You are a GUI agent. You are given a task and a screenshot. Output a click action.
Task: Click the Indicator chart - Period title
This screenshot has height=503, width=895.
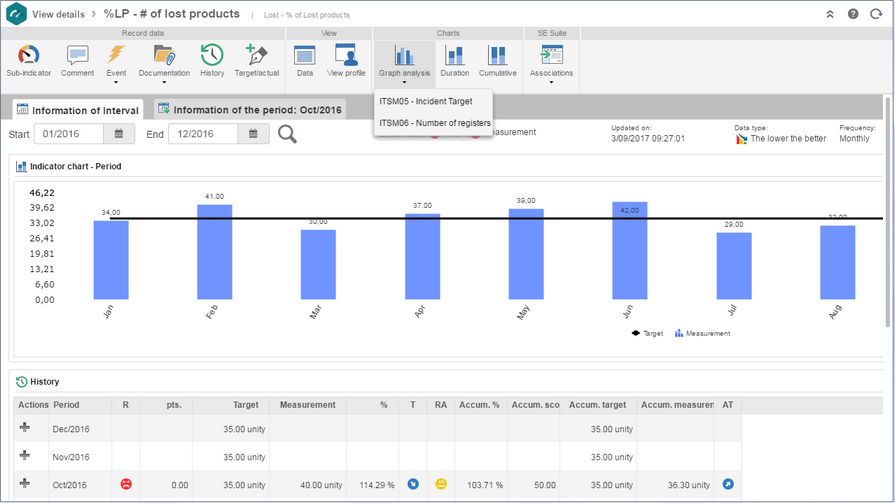(x=75, y=166)
